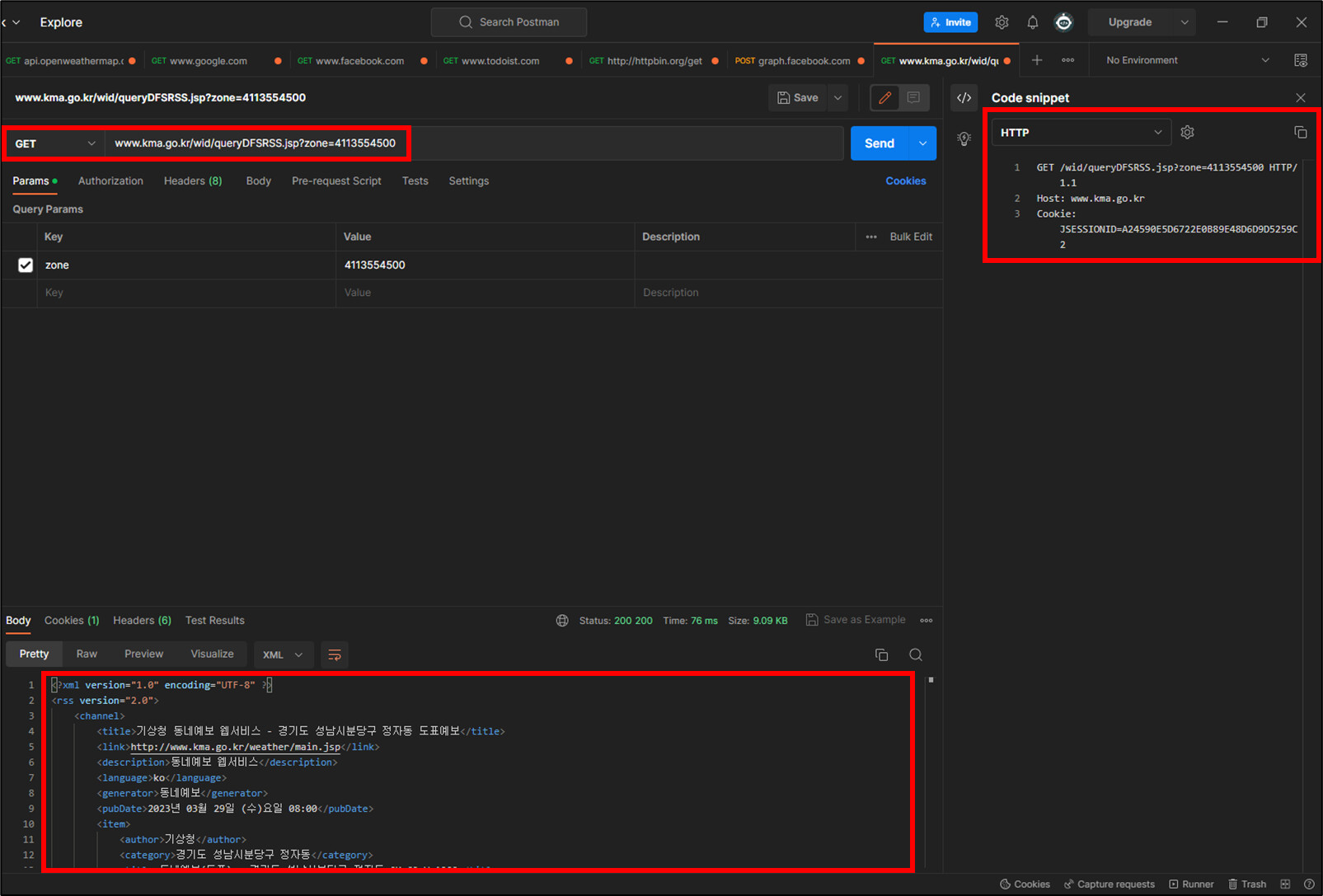Send the request
The width and height of the screenshot is (1323, 896).
coord(880,143)
